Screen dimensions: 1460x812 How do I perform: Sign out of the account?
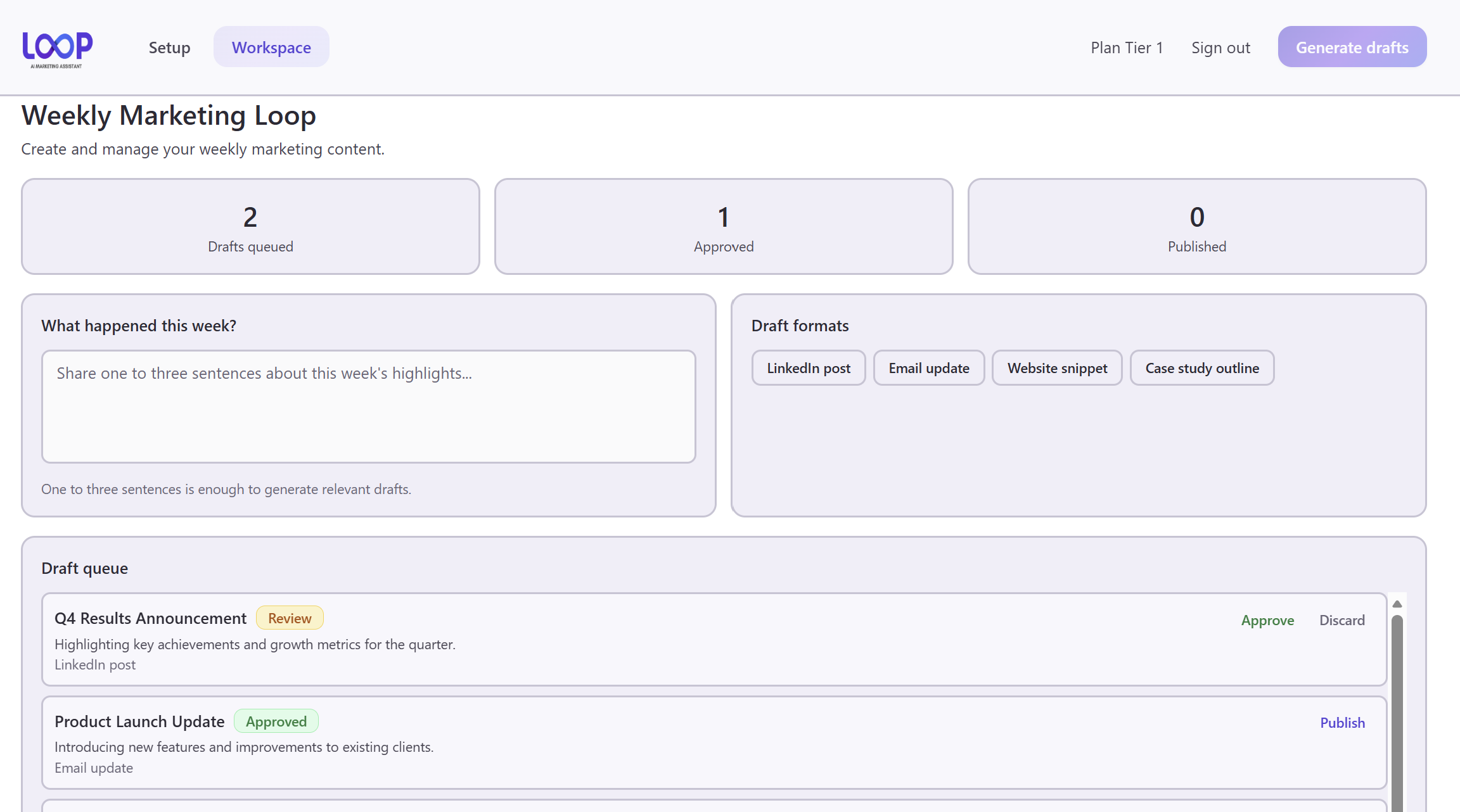click(1220, 47)
